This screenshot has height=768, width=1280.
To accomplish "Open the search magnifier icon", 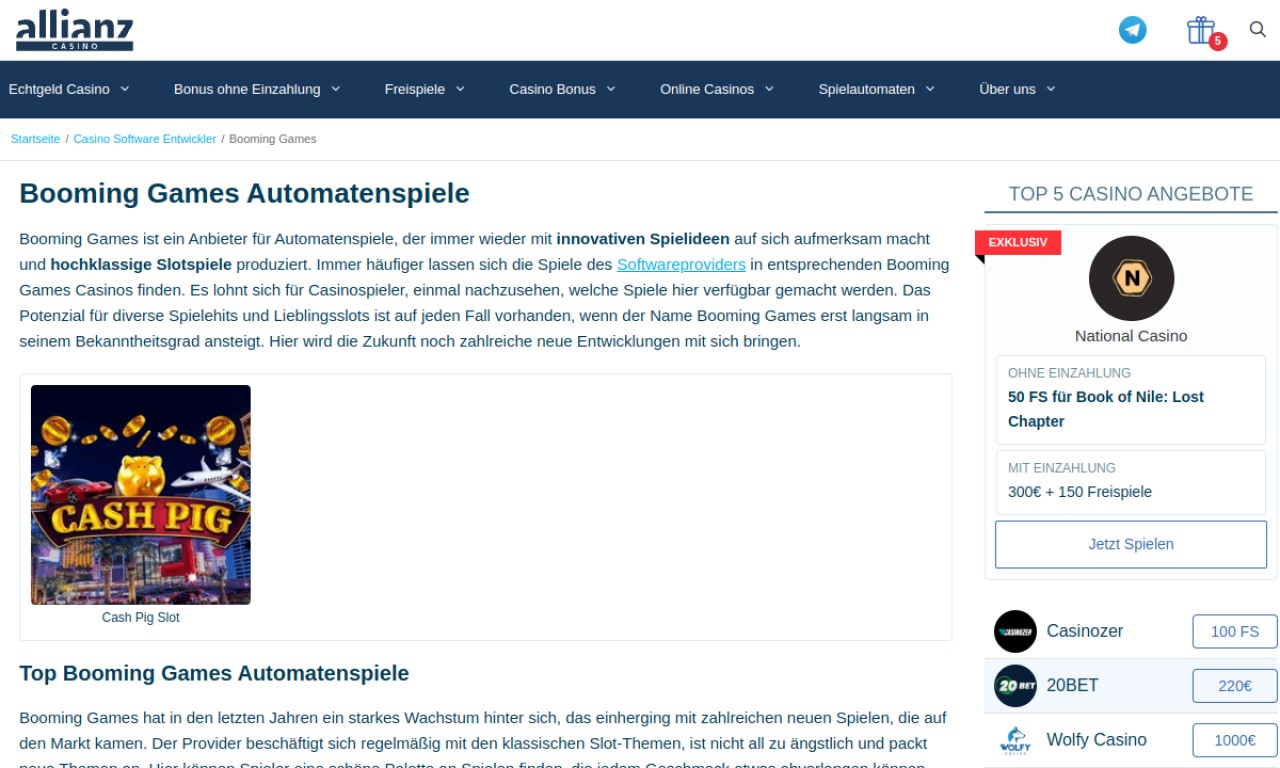I will 1258,29.
